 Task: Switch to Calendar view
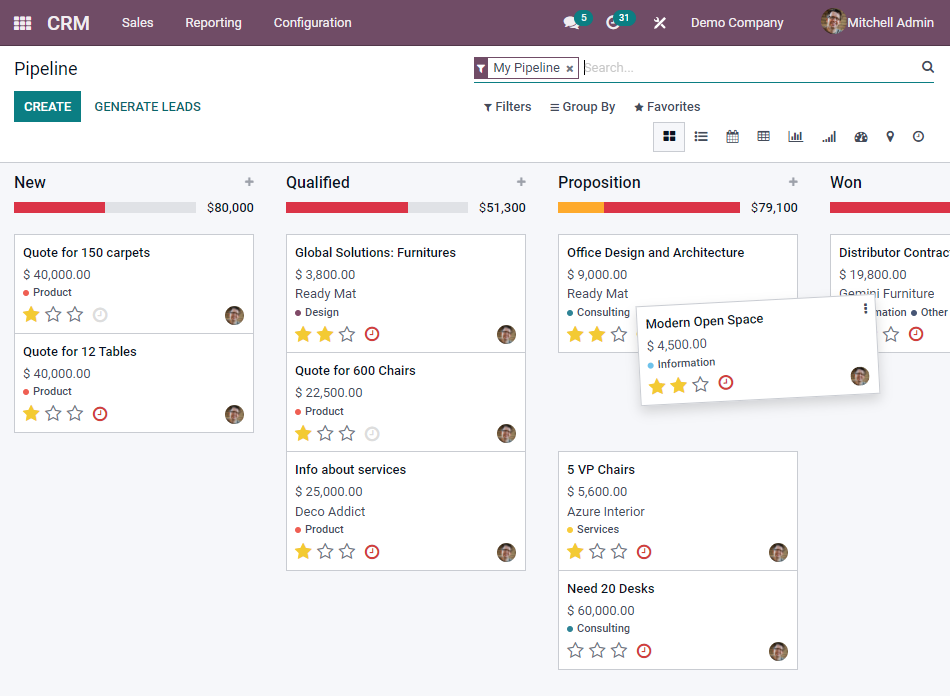[x=732, y=136]
